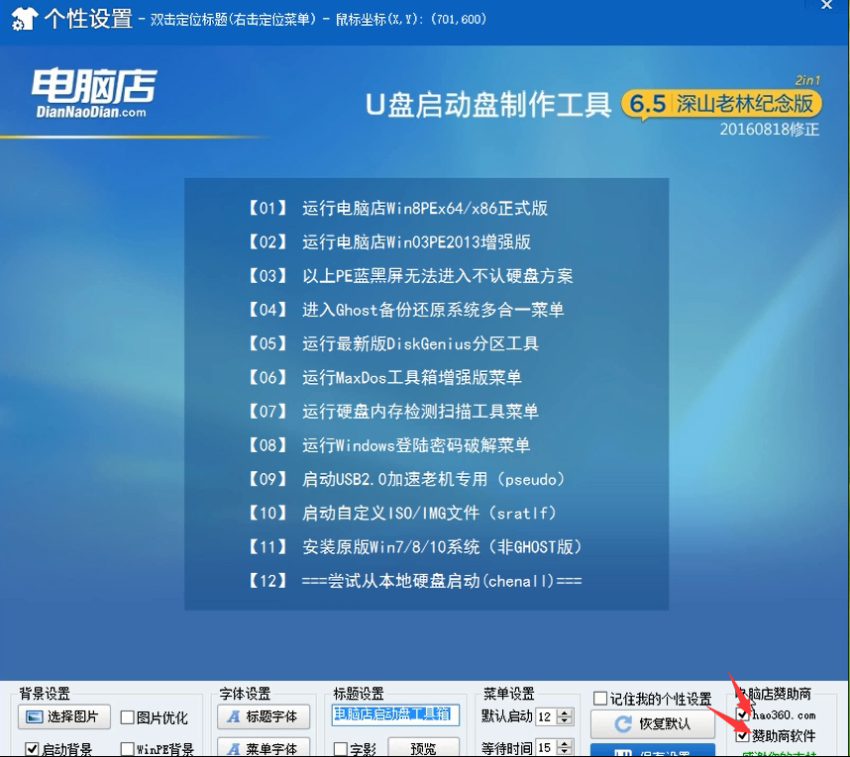Select menu entry 【05】 运行最新版DiskGenius分区工具
The width and height of the screenshot is (850, 757).
[392, 343]
